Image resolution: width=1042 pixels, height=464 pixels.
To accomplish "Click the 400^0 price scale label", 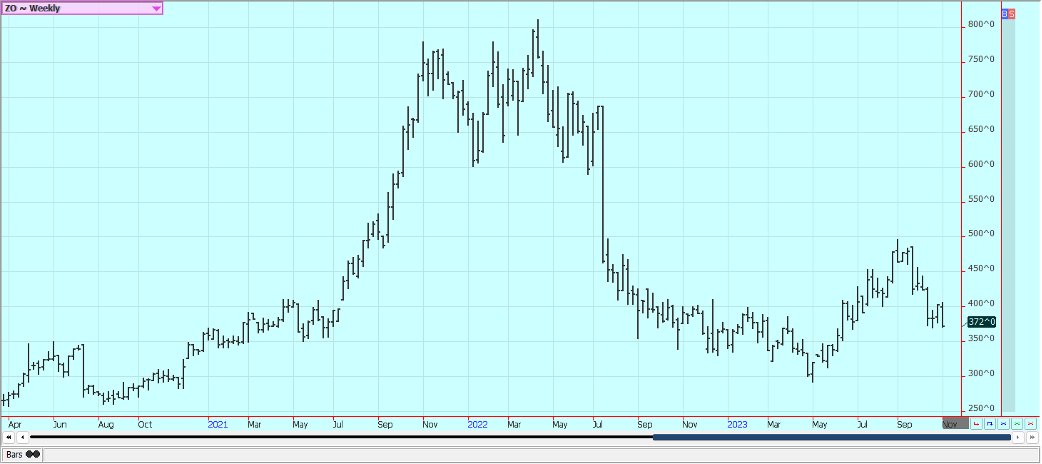I will [982, 304].
